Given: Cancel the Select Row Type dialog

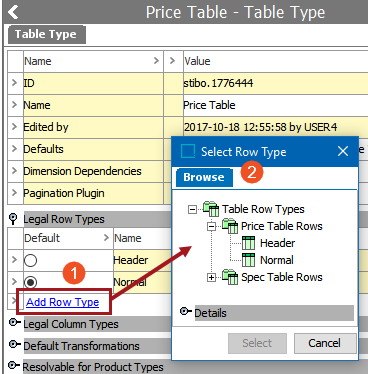Looking at the screenshot, I should 325,343.
